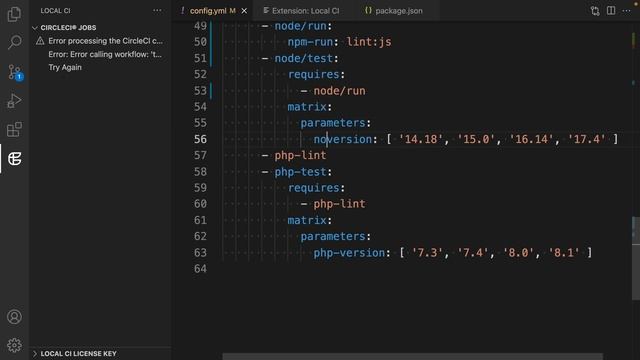Screen dimensions: 640x360
Task: Click 'requires:' key on line 52
Action: click(316, 74)
